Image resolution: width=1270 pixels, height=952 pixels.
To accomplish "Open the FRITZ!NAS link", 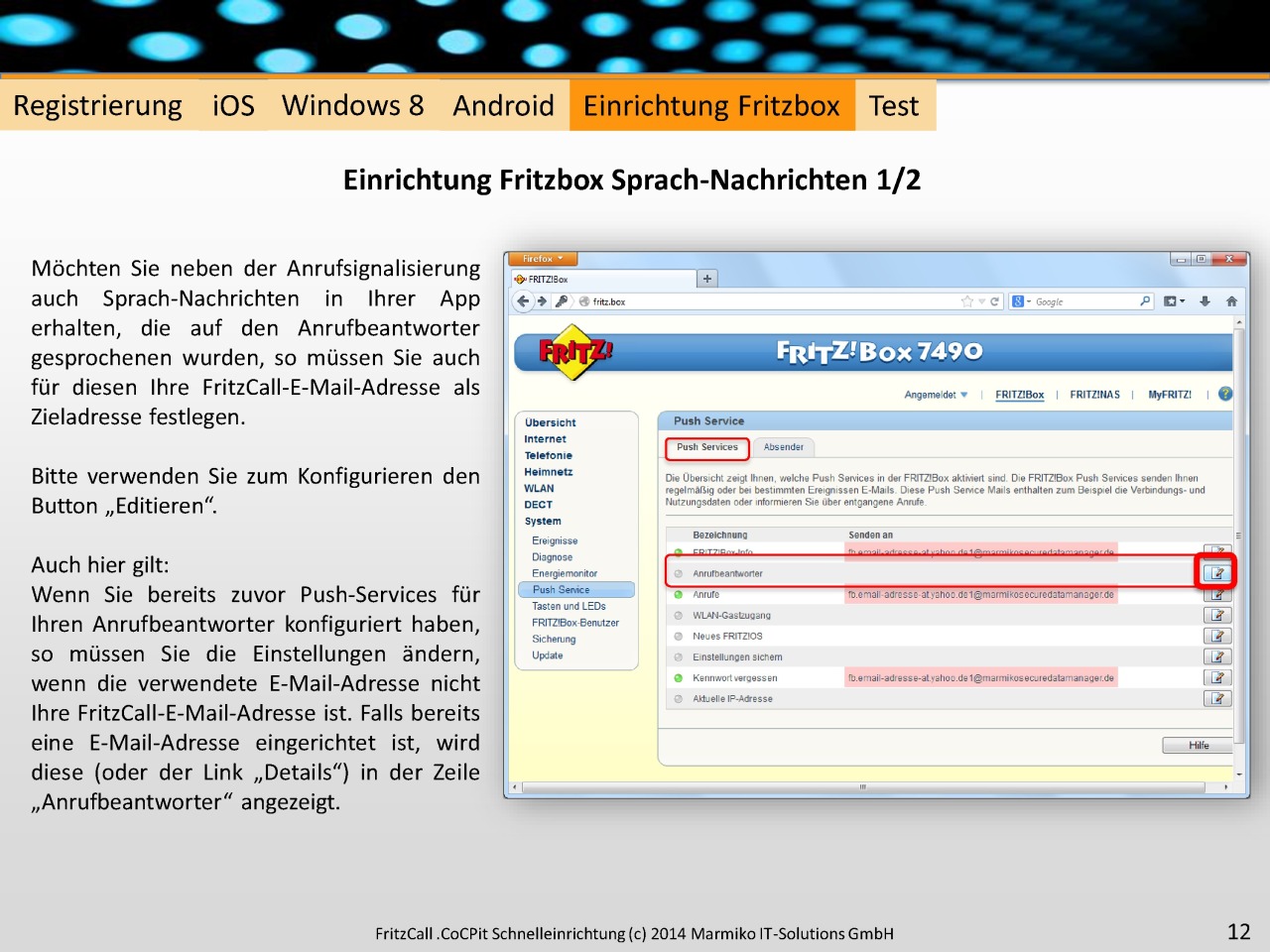I will tap(1094, 395).
